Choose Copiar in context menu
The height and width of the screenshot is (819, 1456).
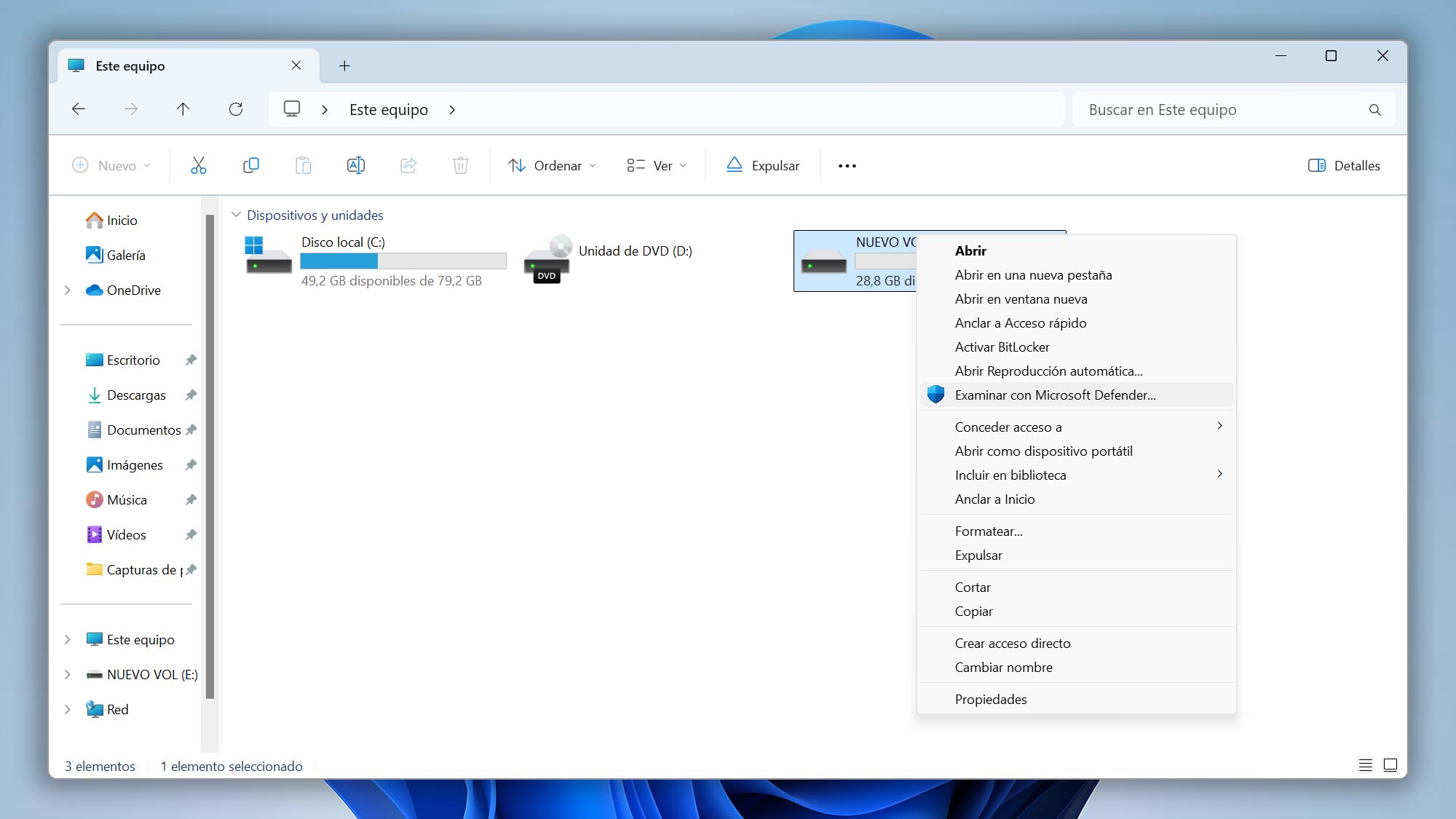click(1077, 611)
